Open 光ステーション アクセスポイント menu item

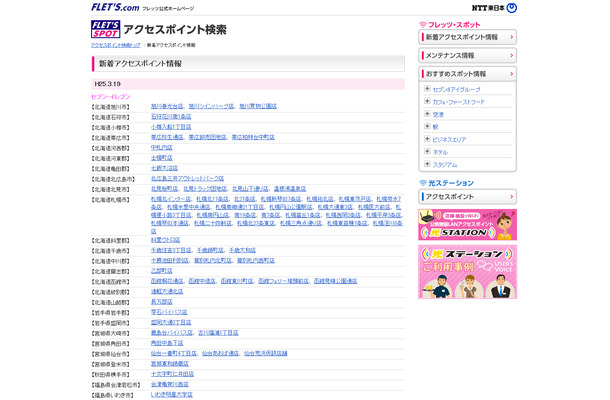(x=467, y=196)
